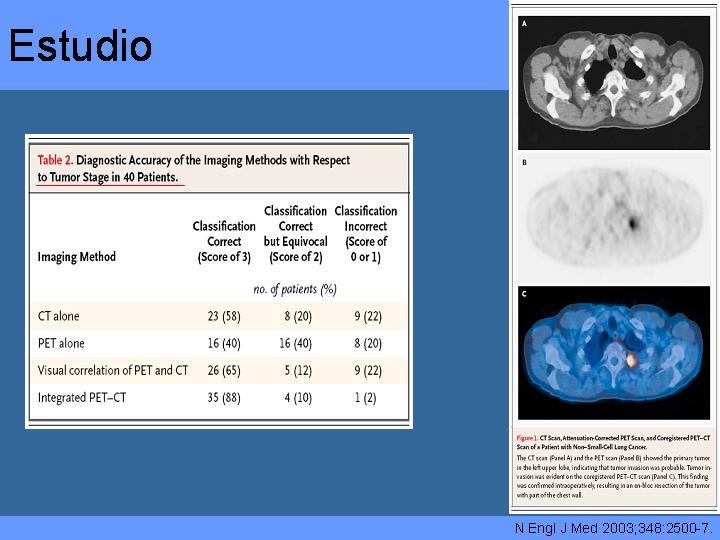Viewport: 720px width, 540px height.
Task: Click the value '26 (65)'
Action: [224, 371]
